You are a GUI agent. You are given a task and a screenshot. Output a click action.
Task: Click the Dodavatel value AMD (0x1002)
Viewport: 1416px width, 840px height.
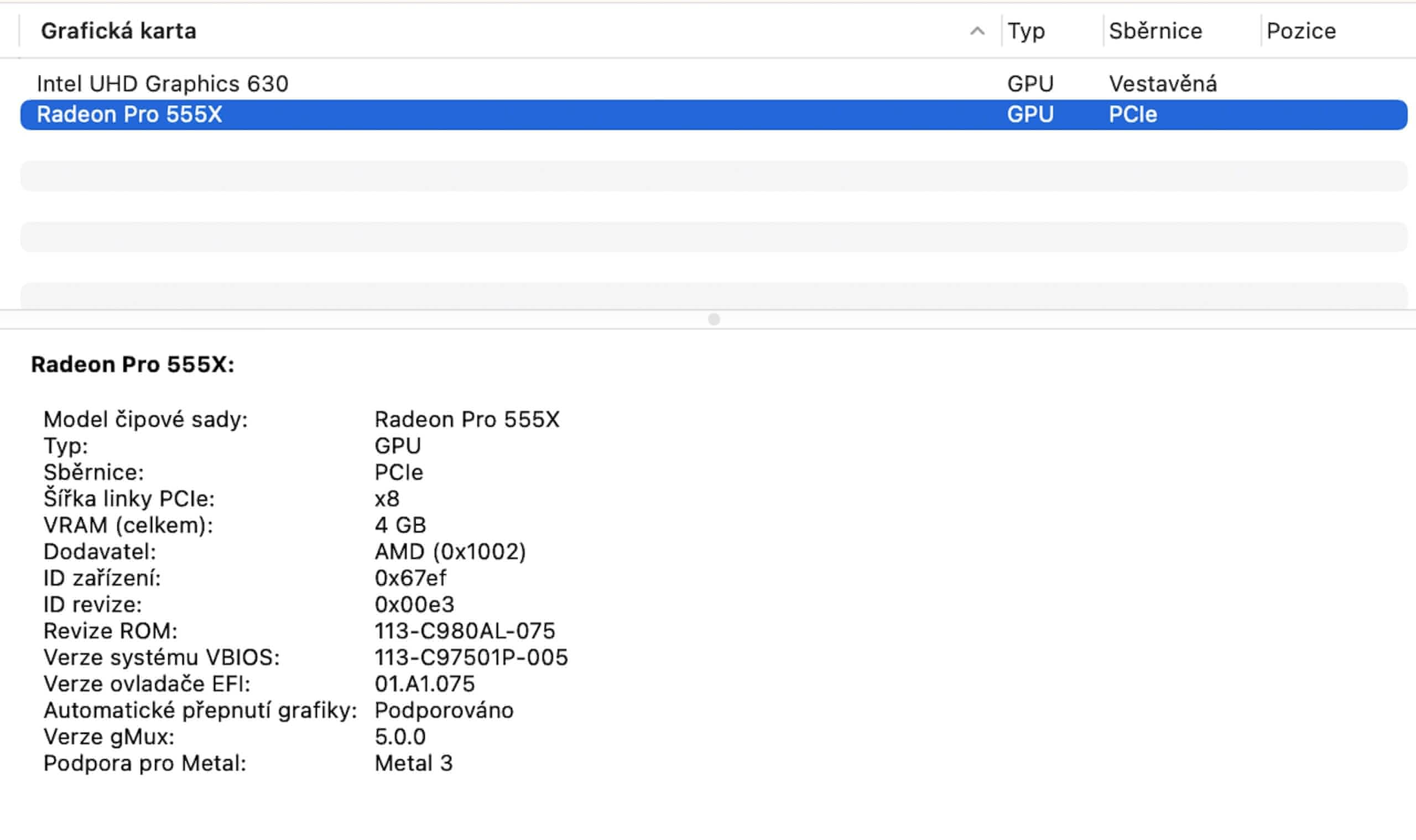tap(450, 551)
